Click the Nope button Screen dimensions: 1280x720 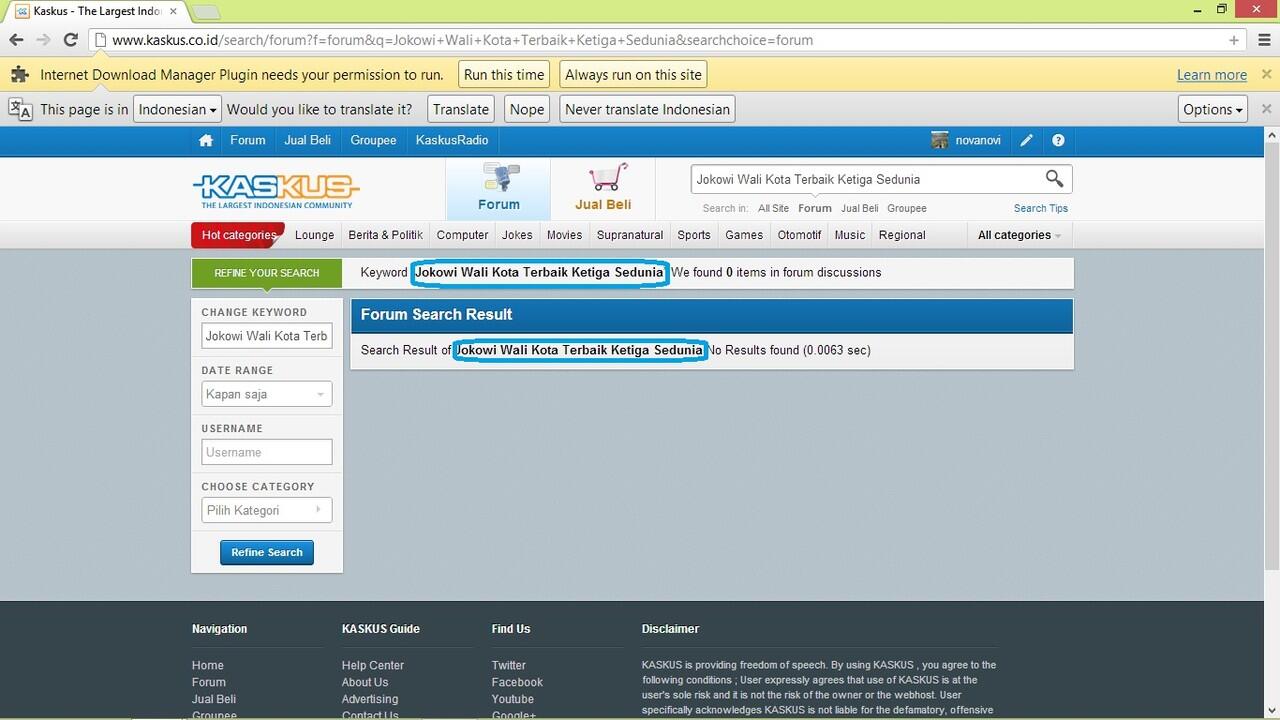(527, 109)
